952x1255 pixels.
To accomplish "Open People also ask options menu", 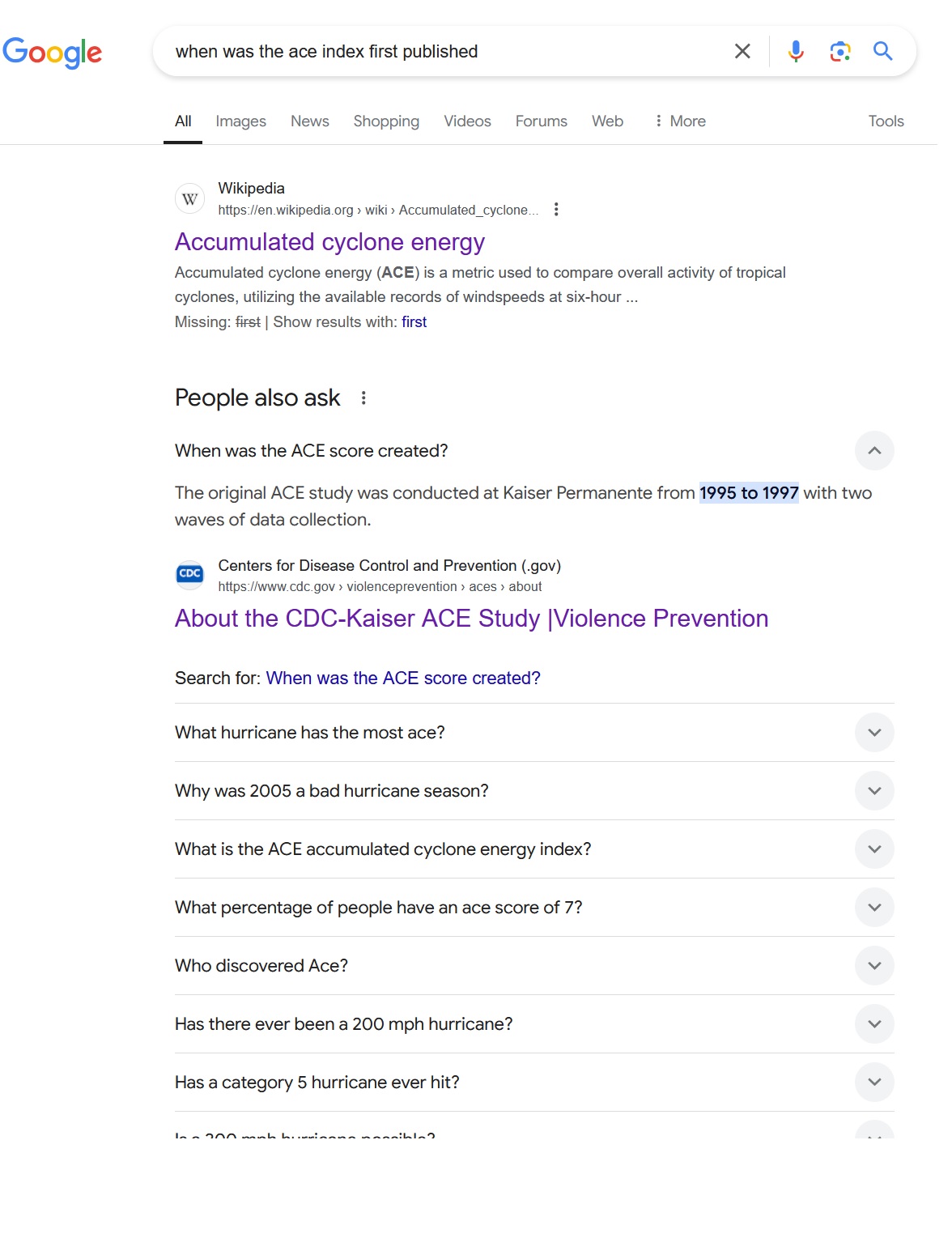I will [363, 398].
